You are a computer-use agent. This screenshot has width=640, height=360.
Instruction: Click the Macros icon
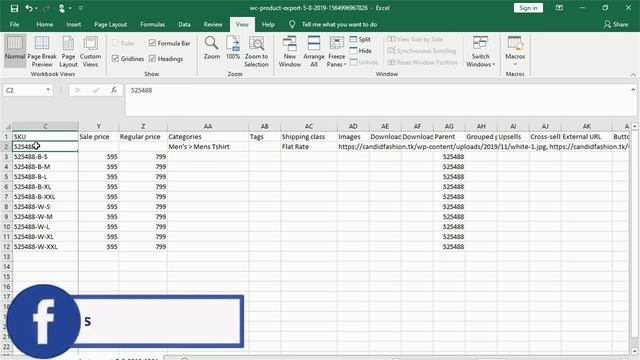click(x=515, y=43)
